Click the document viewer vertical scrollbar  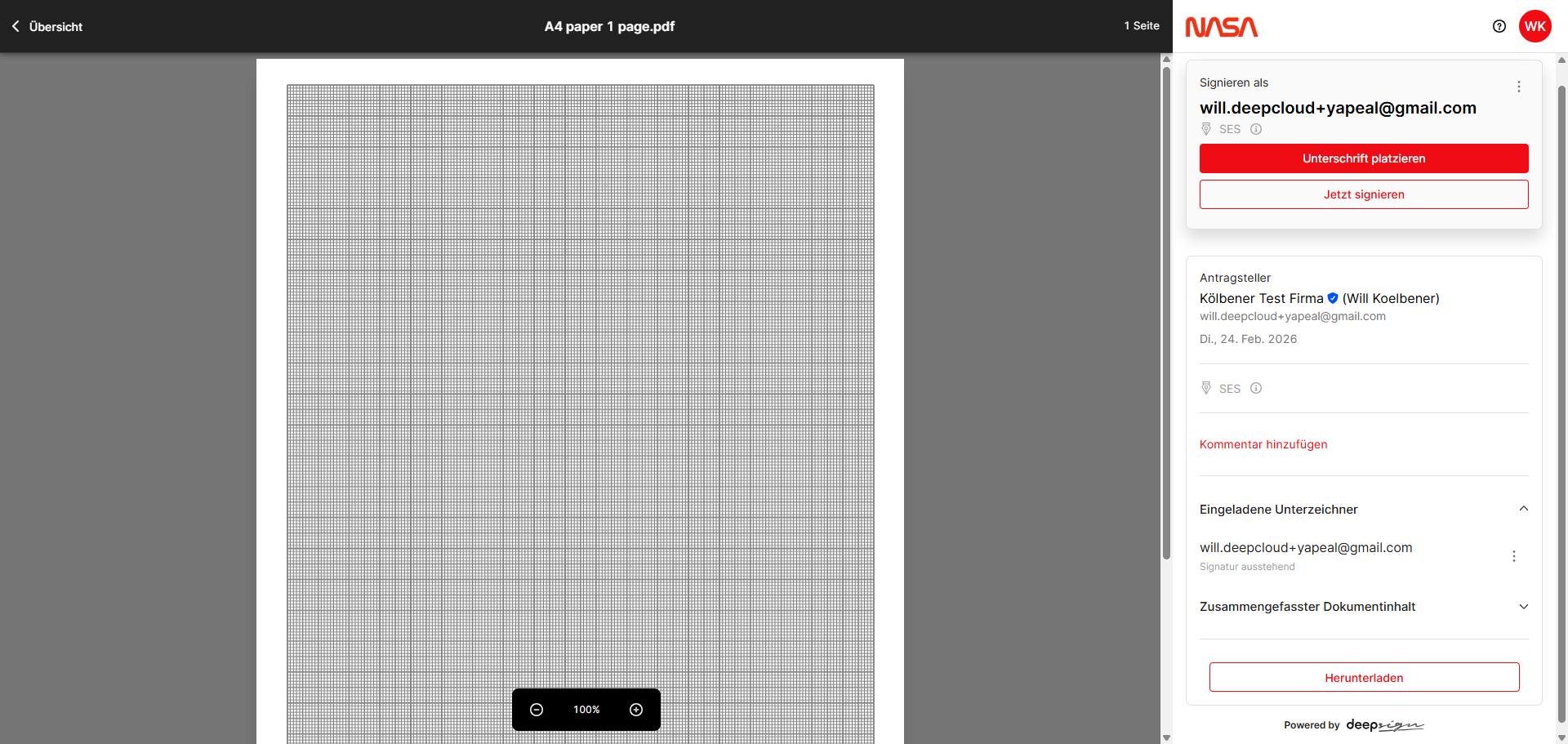1166,310
